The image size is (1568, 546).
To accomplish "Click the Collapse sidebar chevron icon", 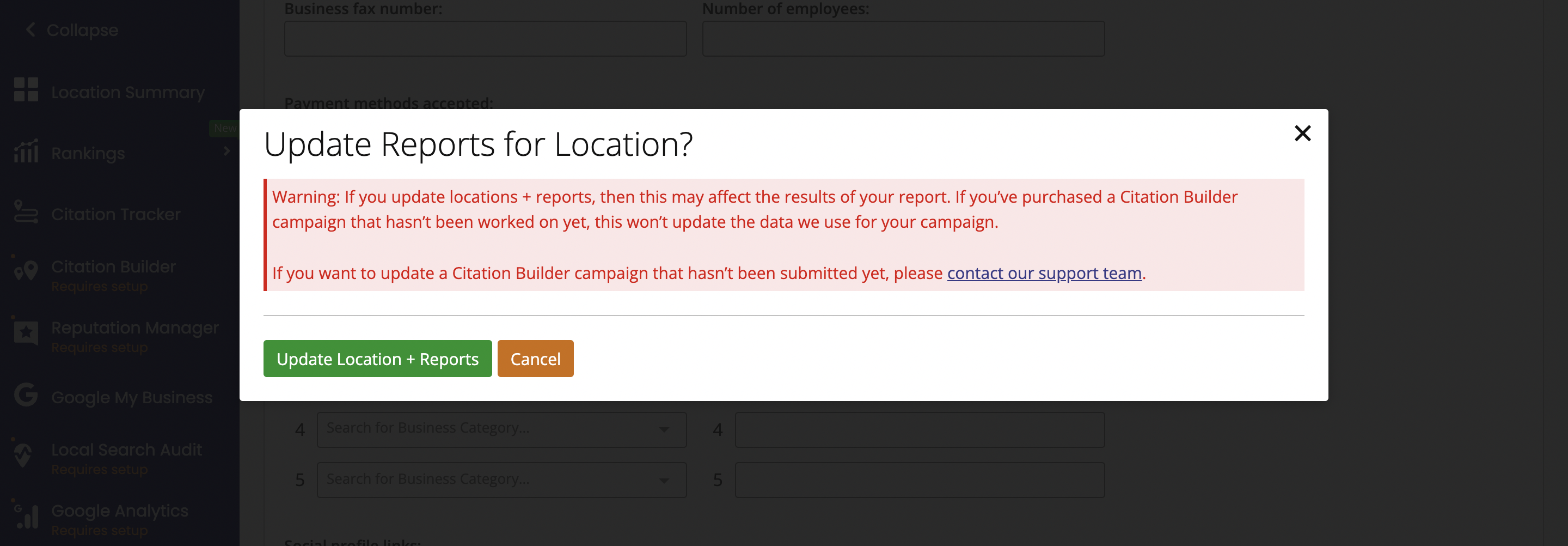I will [30, 29].
